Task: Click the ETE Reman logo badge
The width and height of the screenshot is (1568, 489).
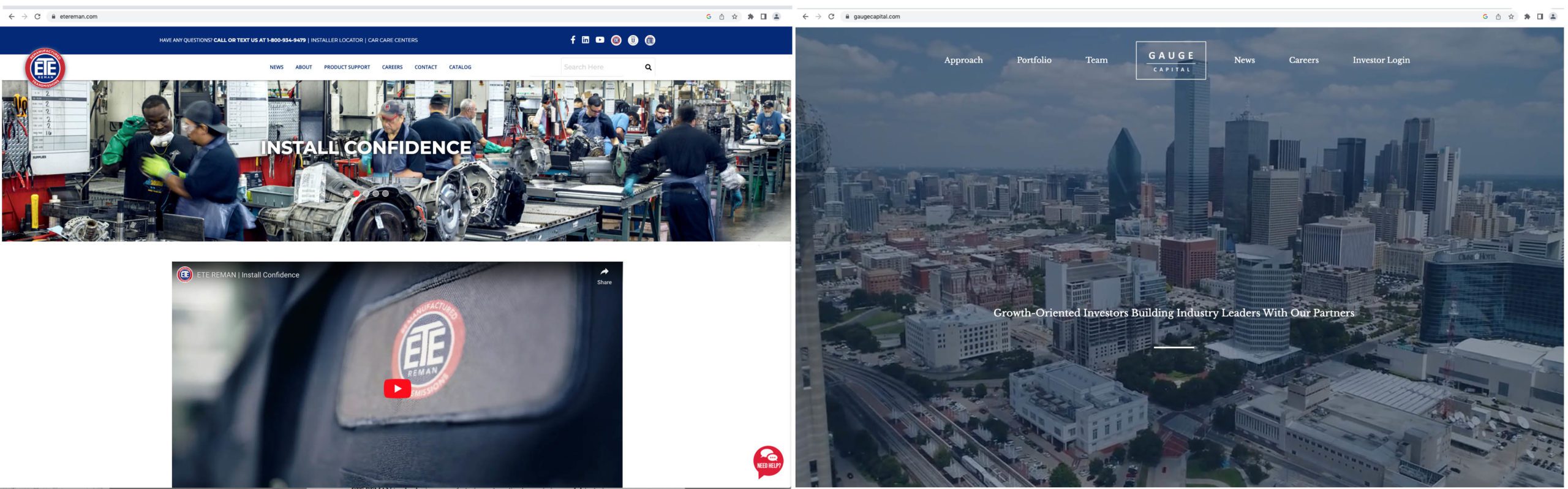Action: 45,68
